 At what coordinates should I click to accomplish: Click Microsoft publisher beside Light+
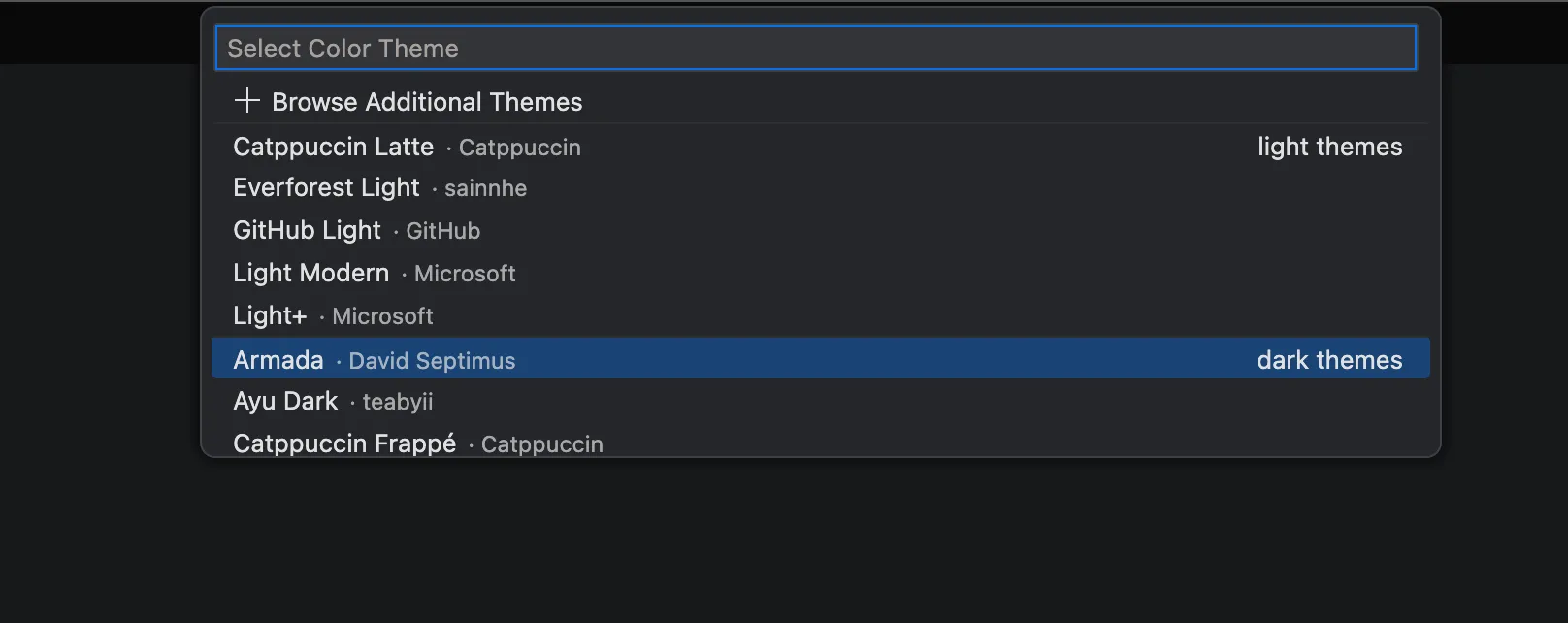pos(382,316)
